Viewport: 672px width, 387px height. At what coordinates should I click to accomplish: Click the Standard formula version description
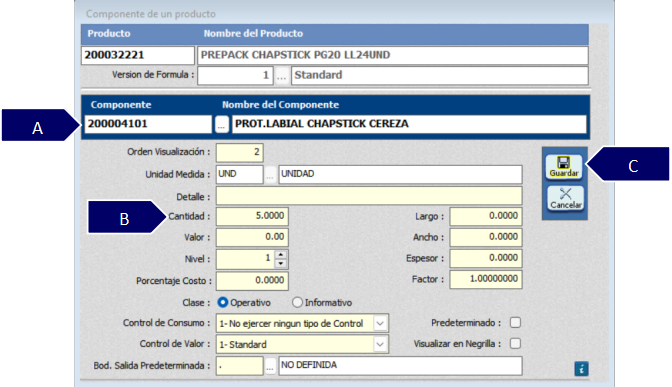(440, 76)
